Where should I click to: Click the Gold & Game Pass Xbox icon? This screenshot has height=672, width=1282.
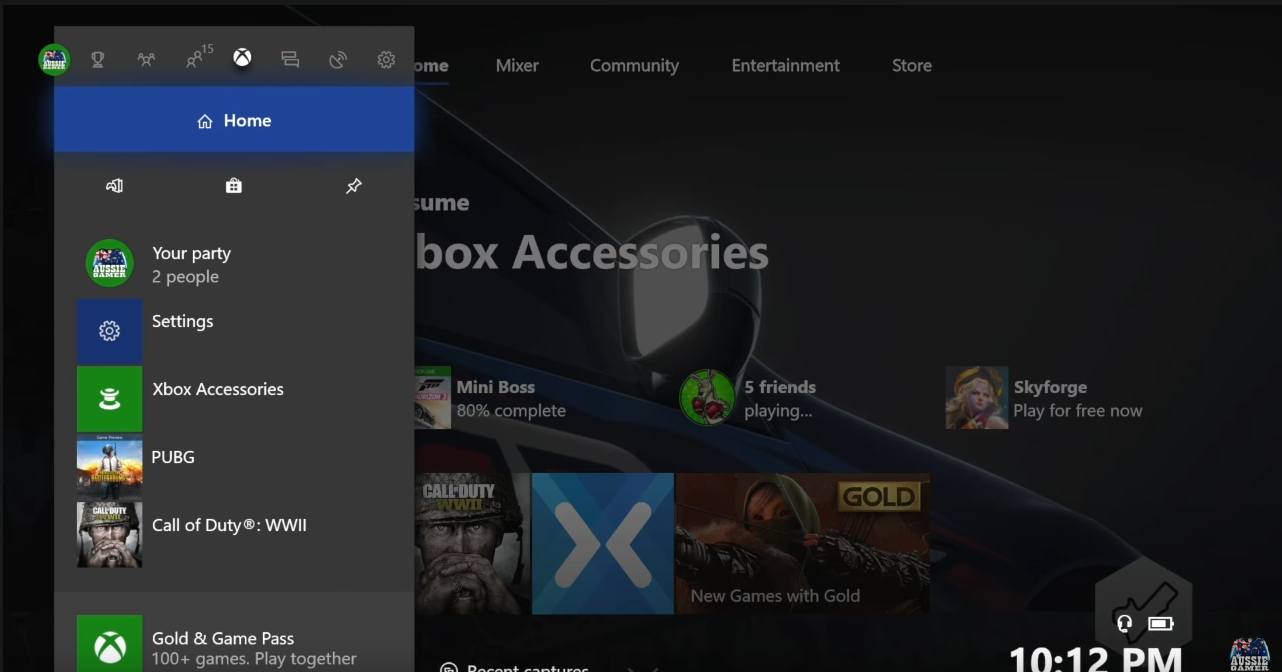110,645
